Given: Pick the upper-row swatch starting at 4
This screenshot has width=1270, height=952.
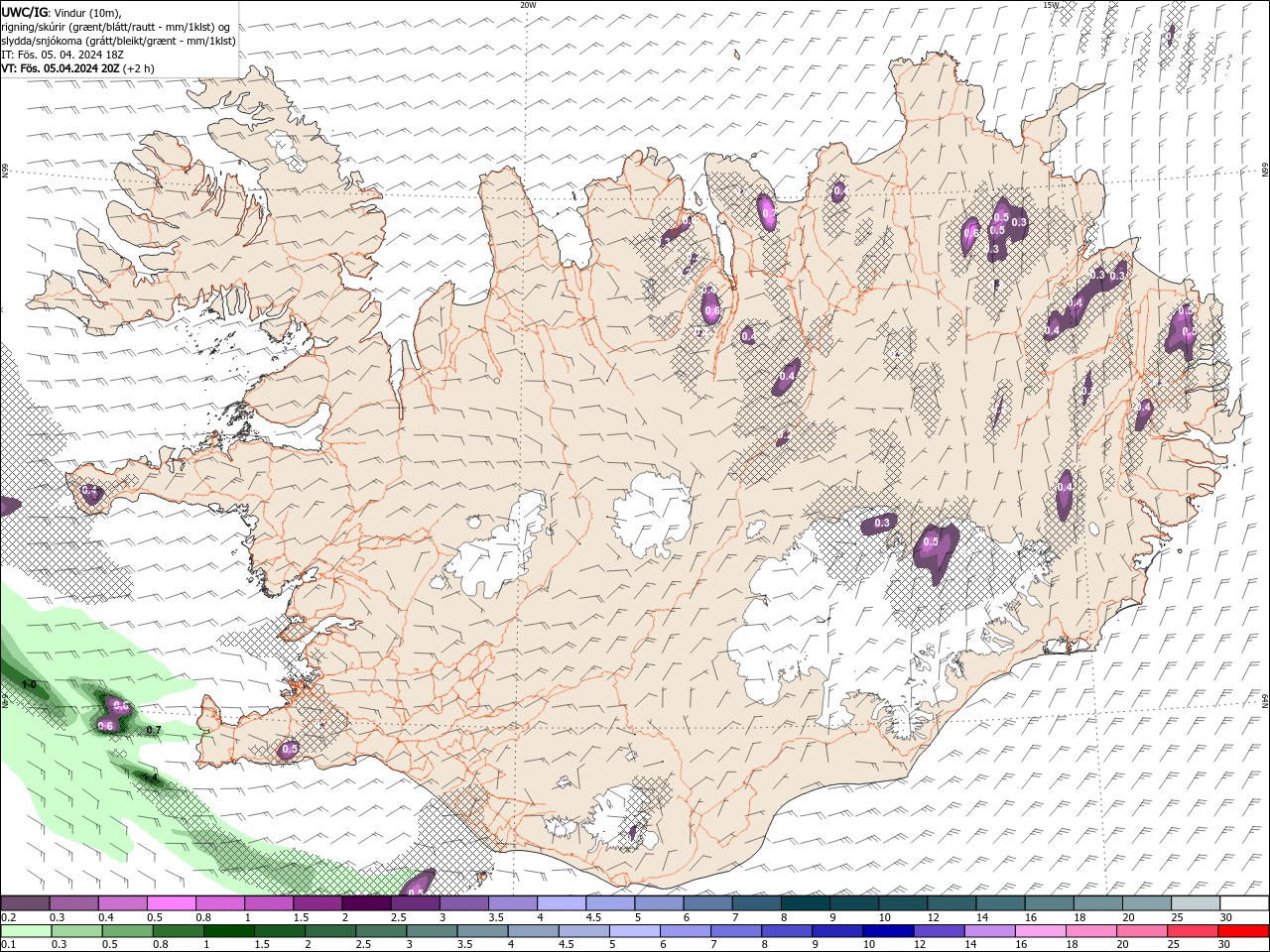Looking at the screenshot, I should (x=561, y=903).
